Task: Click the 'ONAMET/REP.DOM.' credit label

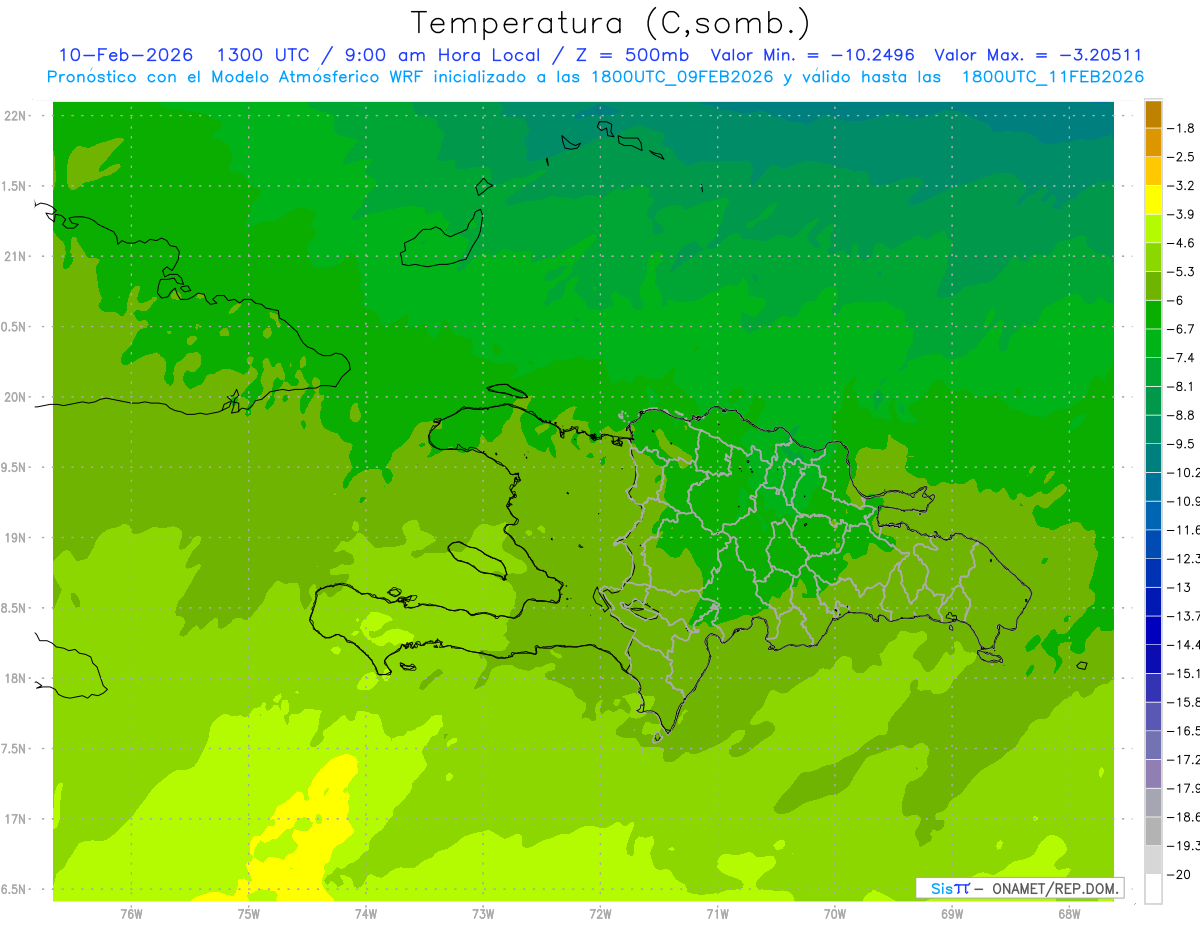Action: point(1054,888)
